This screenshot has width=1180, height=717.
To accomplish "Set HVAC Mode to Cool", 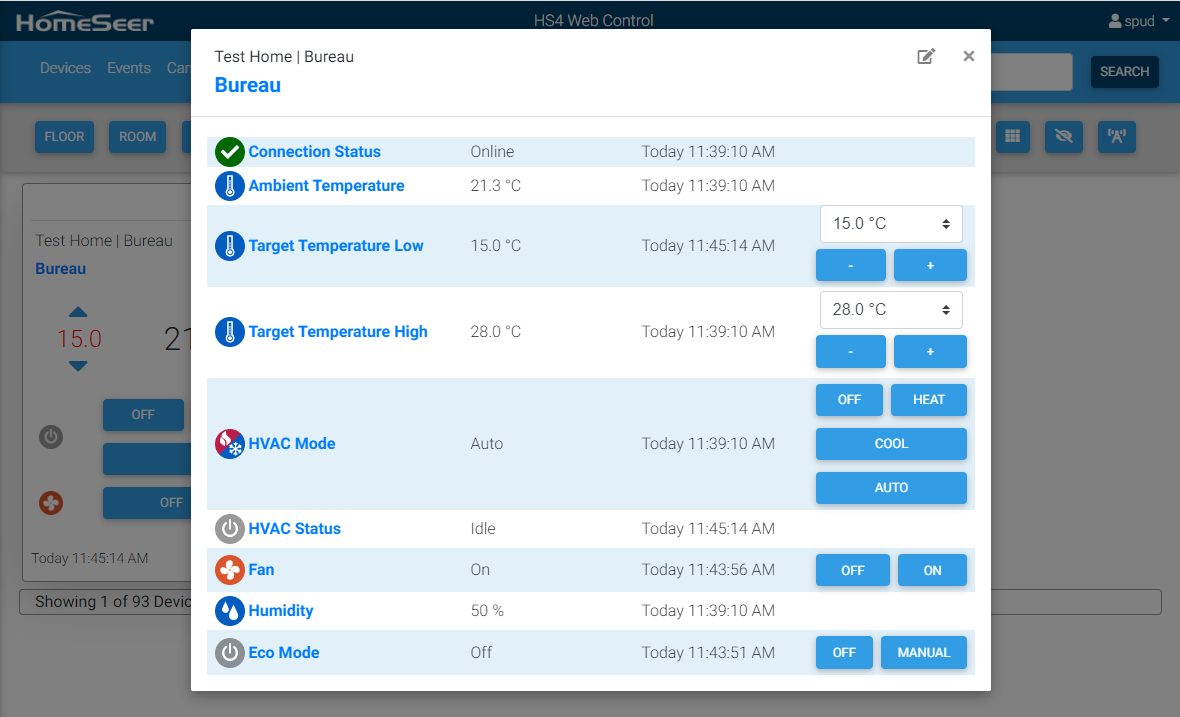I will click(891, 444).
